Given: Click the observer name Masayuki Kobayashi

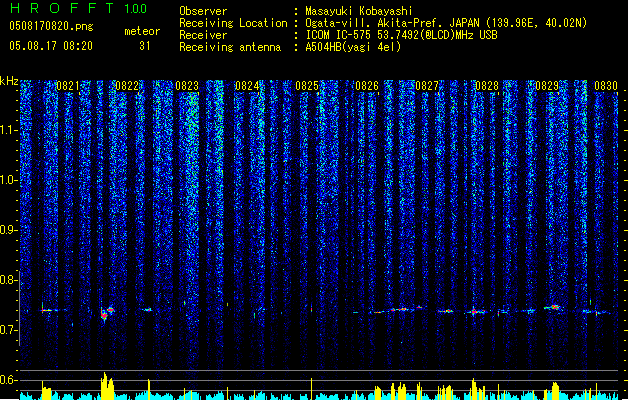Looking at the screenshot, I should click(x=359, y=11).
